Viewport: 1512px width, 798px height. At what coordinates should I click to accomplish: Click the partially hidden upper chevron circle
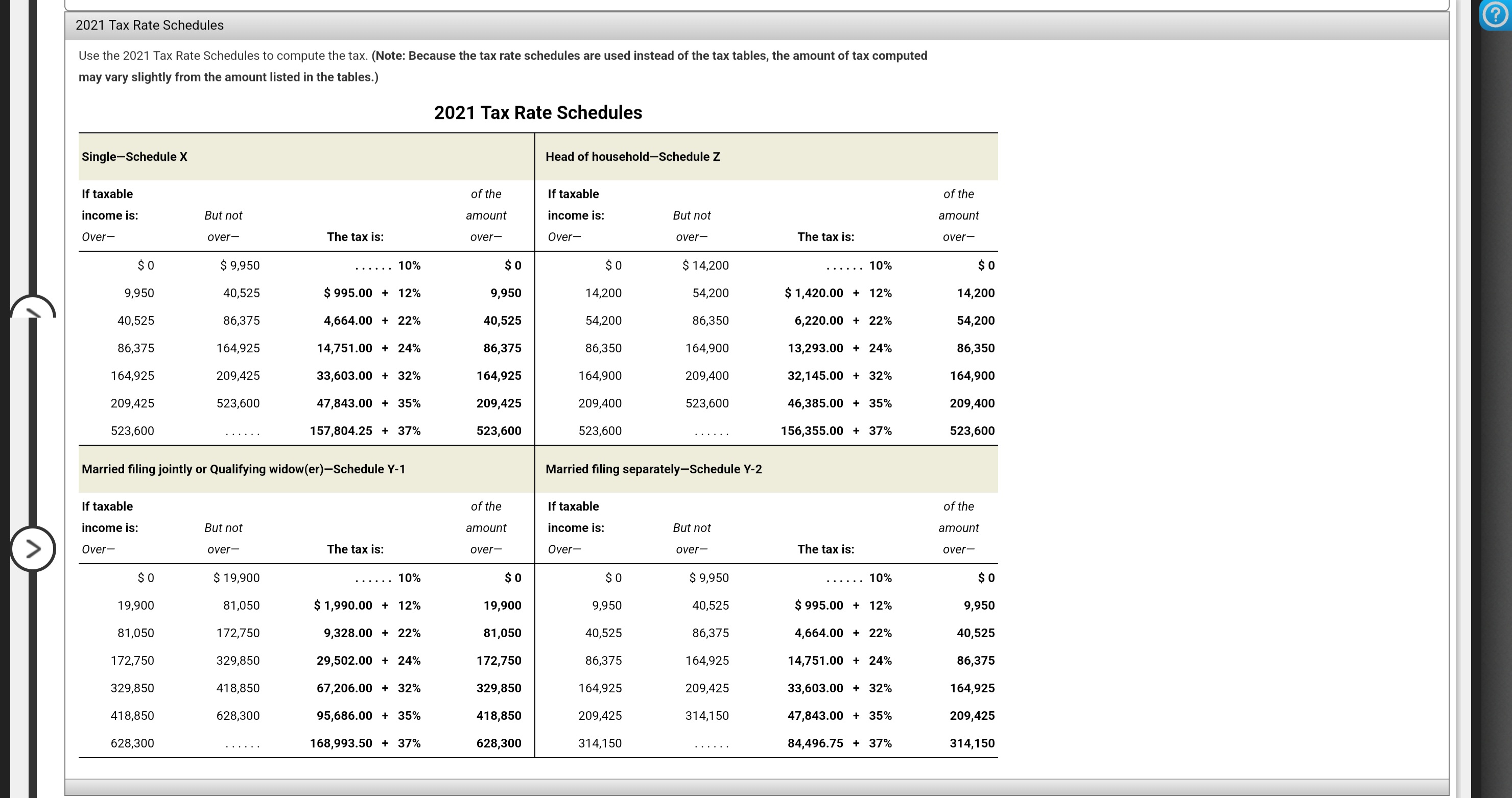click(x=33, y=308)
